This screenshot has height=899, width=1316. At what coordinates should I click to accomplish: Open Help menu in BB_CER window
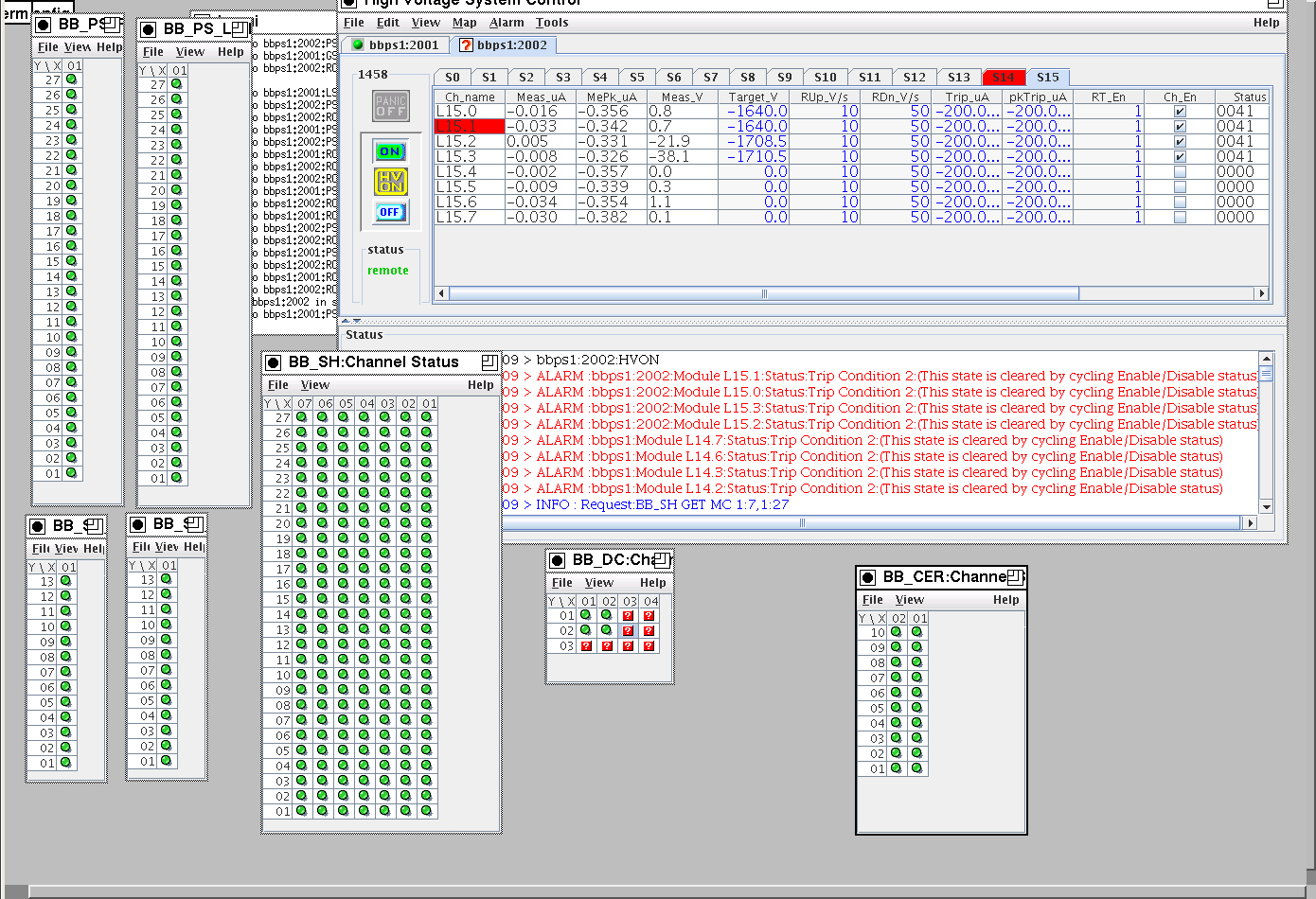1006,600
